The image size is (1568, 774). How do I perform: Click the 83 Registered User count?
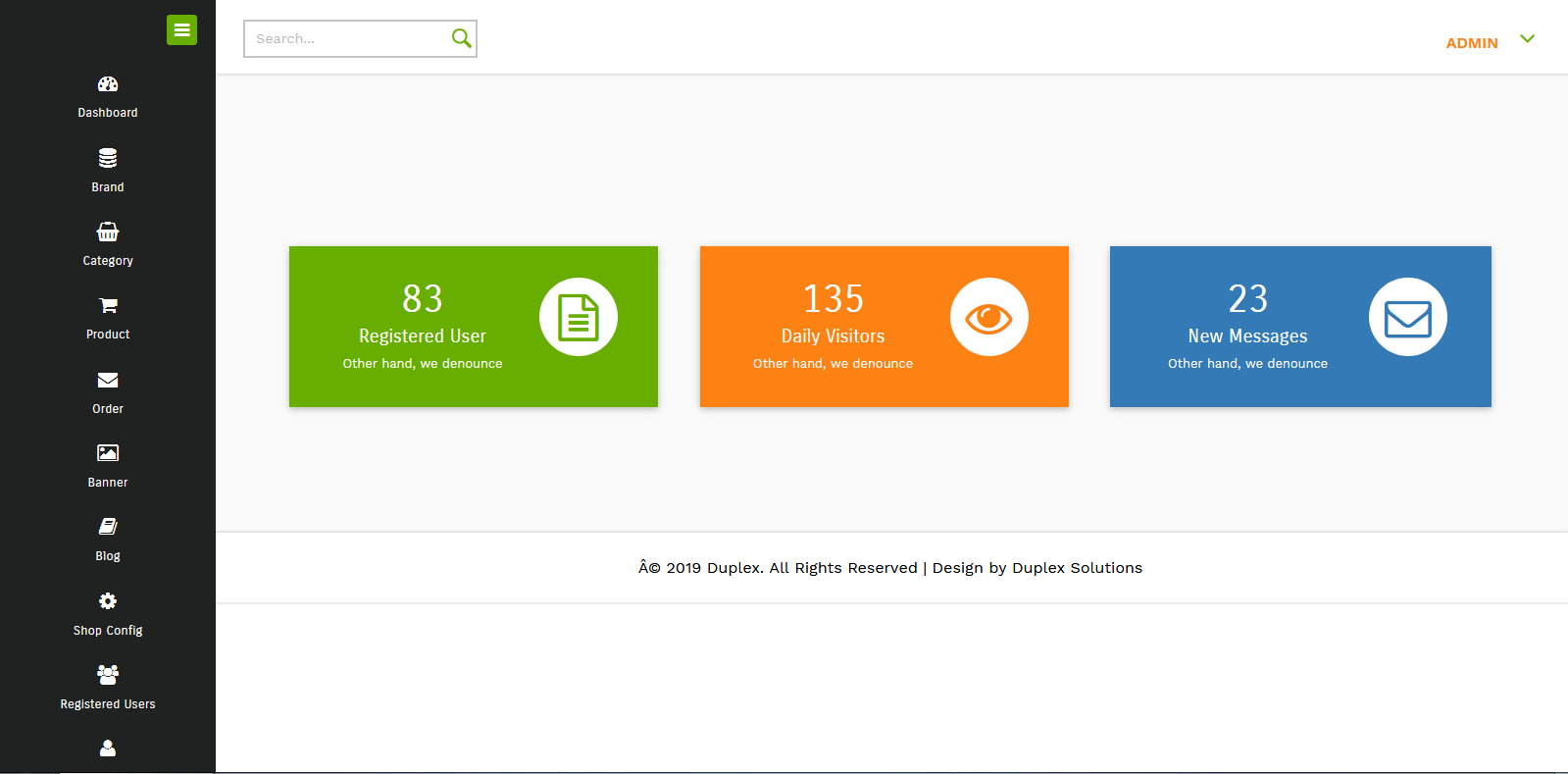click(423, 298)
